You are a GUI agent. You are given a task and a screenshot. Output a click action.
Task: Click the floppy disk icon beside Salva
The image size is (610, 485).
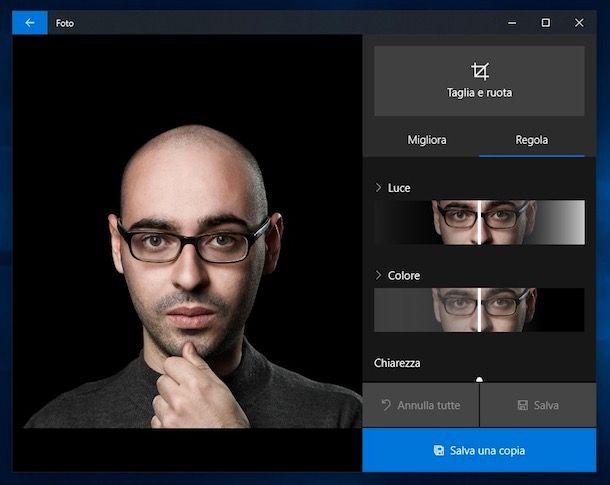point(521,405)
